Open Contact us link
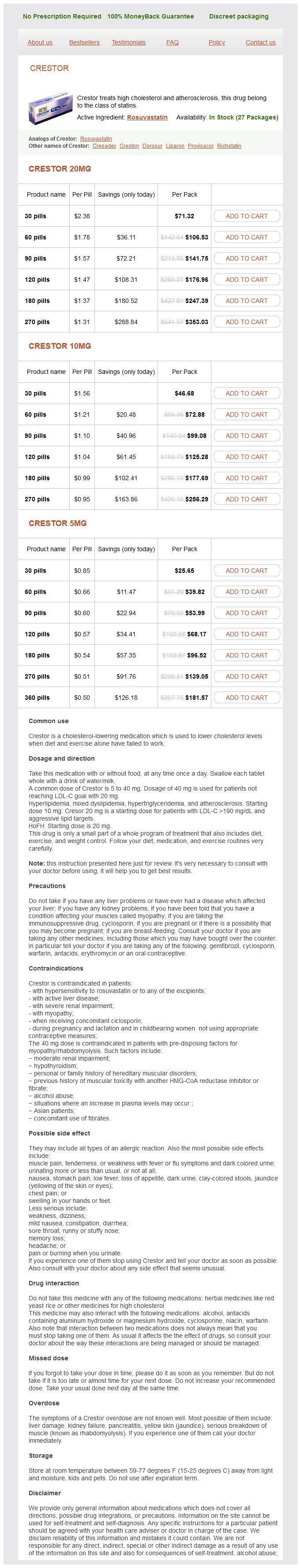 [x=260, y=43]
